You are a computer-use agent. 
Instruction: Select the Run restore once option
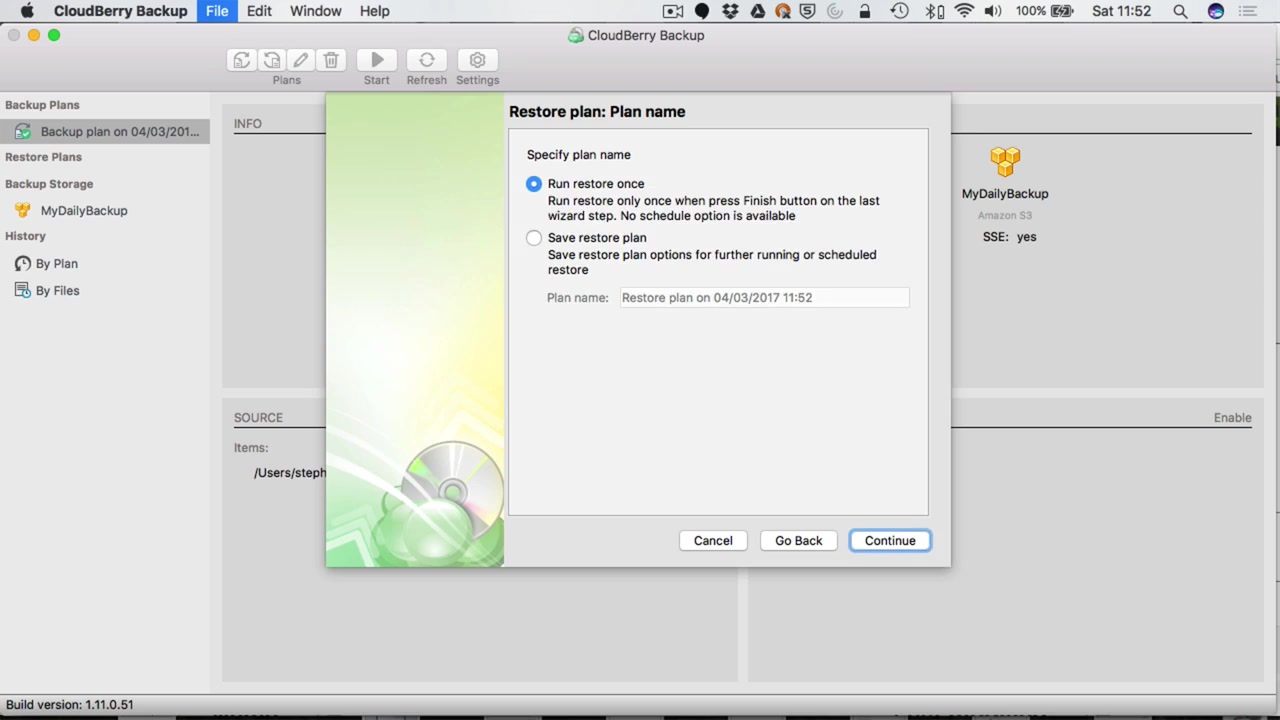pyautogui.click(x=534, y=184)
